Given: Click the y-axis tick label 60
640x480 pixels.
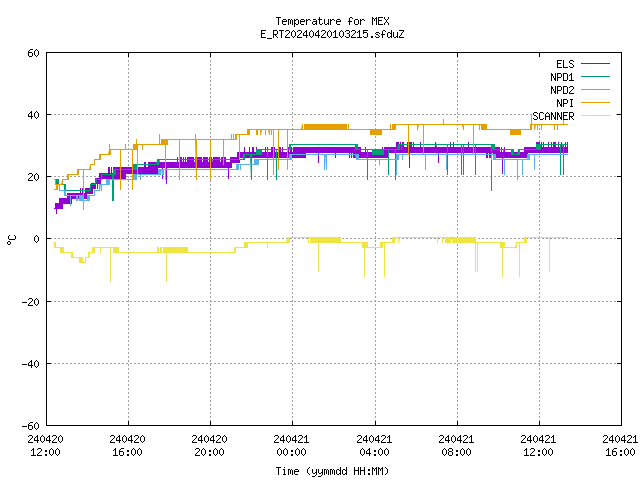Looking at the screenshot, I should pos(33,53).
